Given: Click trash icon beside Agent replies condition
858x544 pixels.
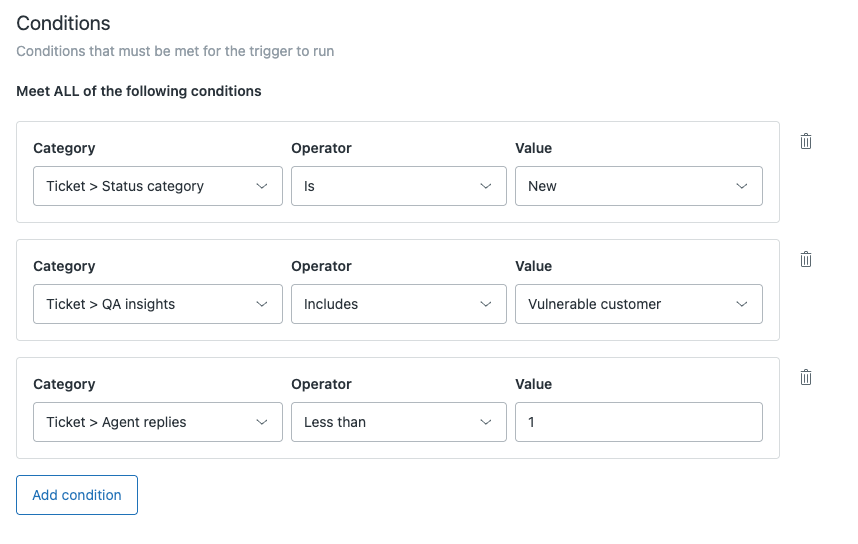Looking at the screenshot, I should [x=806, y=378].
